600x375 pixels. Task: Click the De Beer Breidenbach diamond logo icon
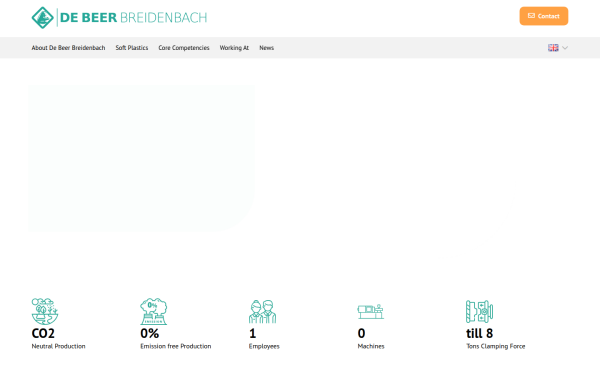[x=42, y=18]
